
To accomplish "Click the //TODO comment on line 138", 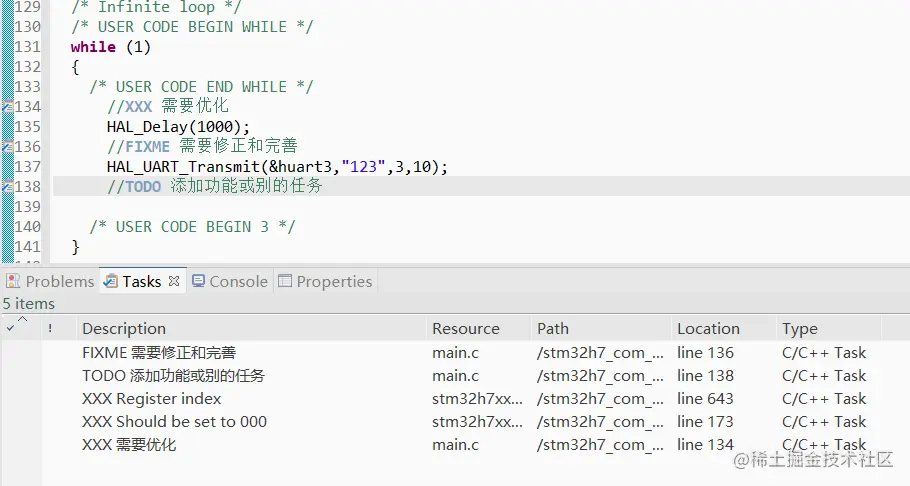I will click(215, 186).
